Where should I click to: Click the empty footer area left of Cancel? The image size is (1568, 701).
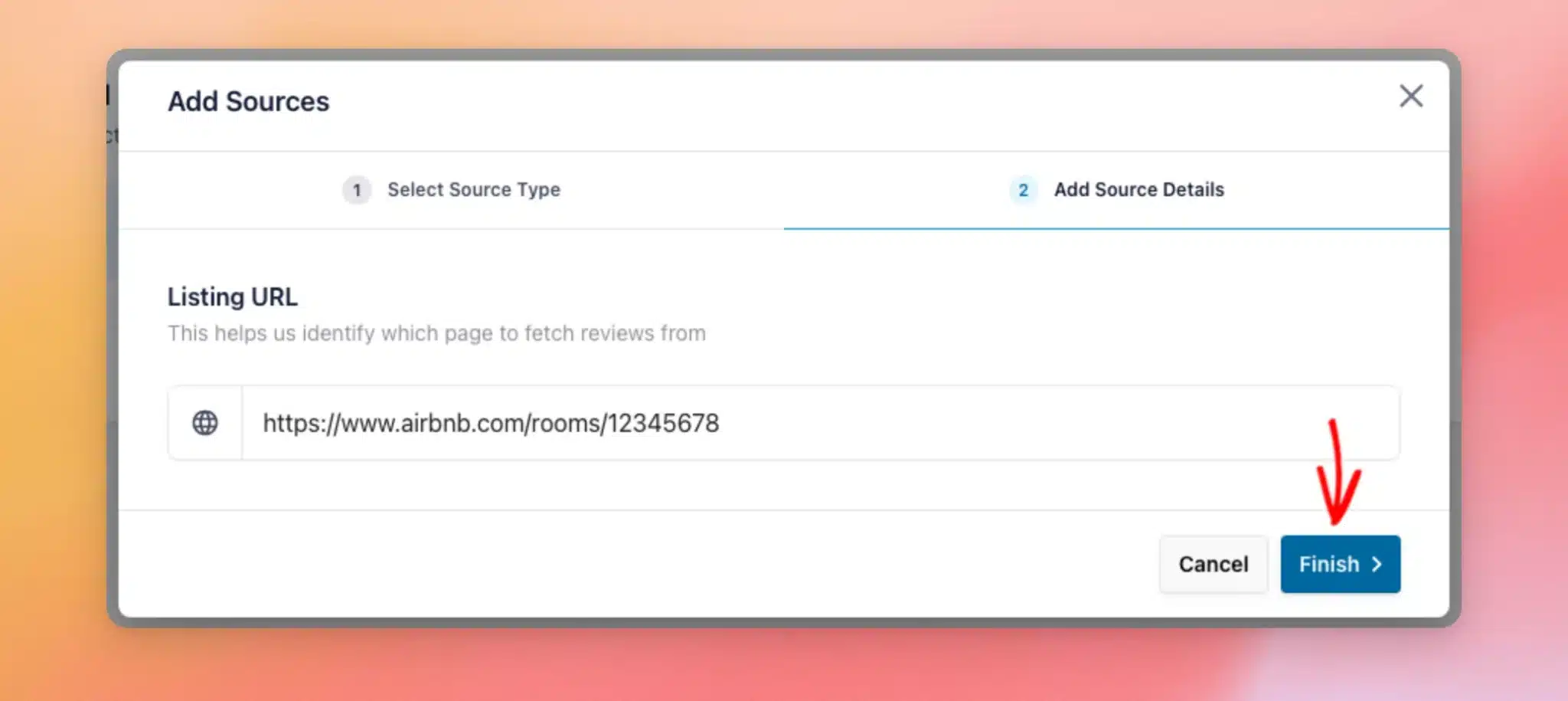coord(635,565)
